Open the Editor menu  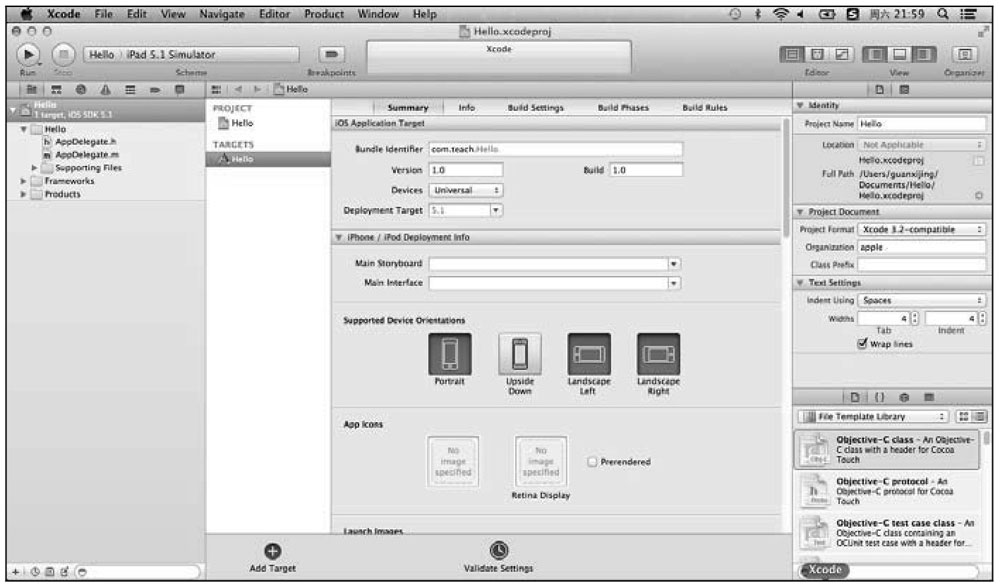pyautogui.click(x=274, y=13)
